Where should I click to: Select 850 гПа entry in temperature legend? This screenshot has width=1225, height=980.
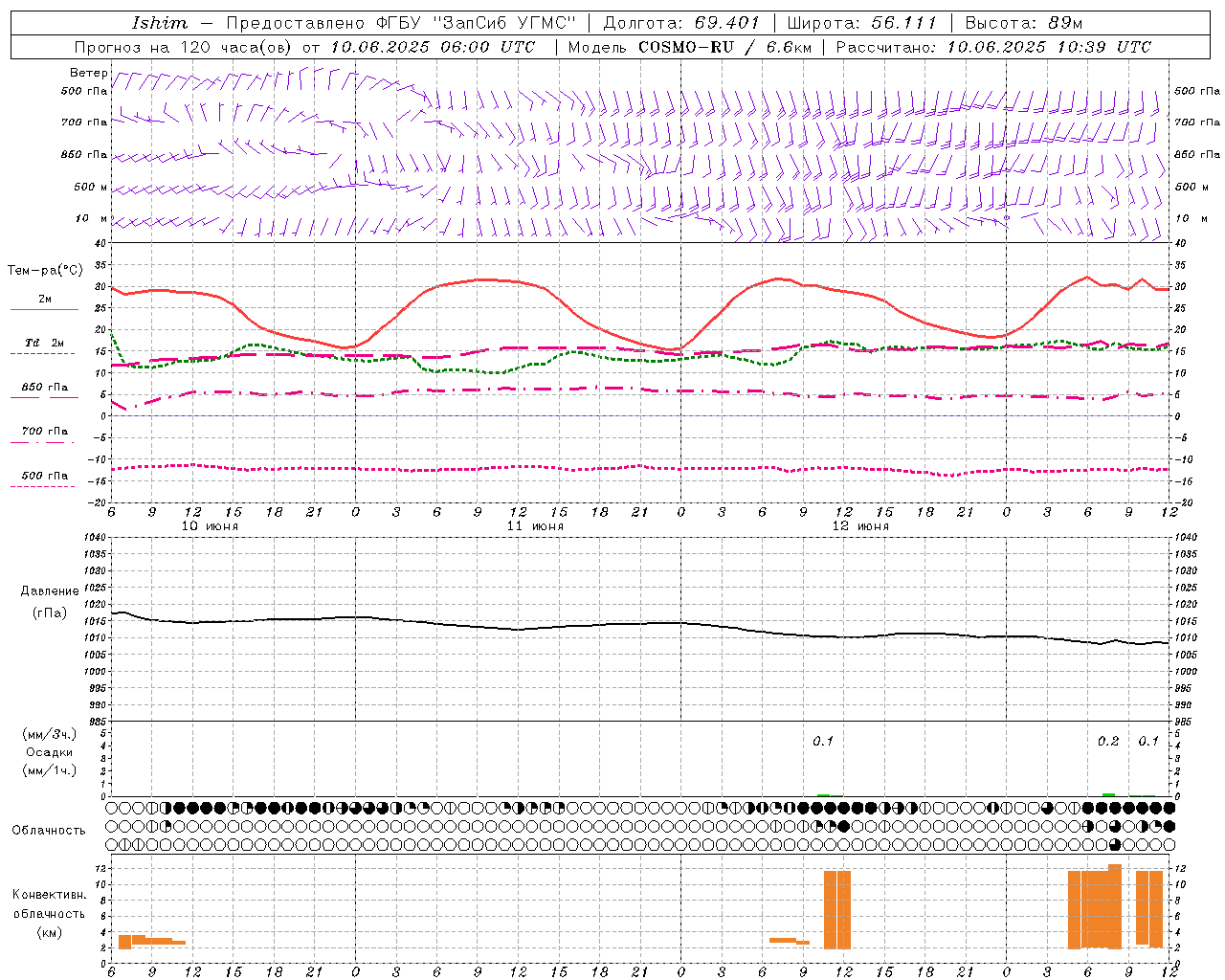(x=45, y=388)
